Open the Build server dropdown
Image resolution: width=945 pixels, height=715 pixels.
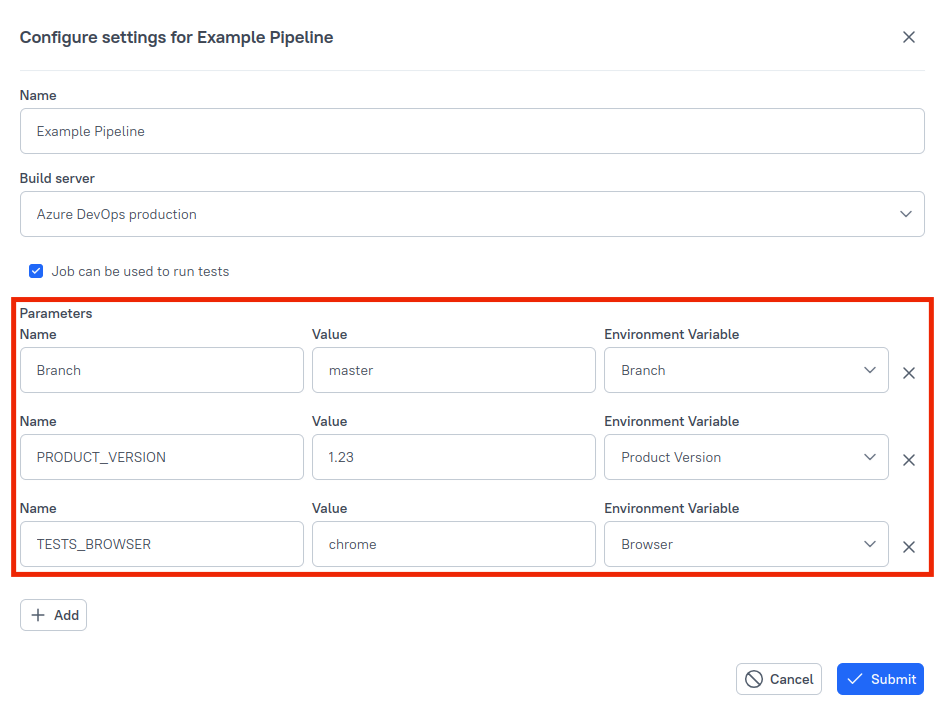(472, 214)
